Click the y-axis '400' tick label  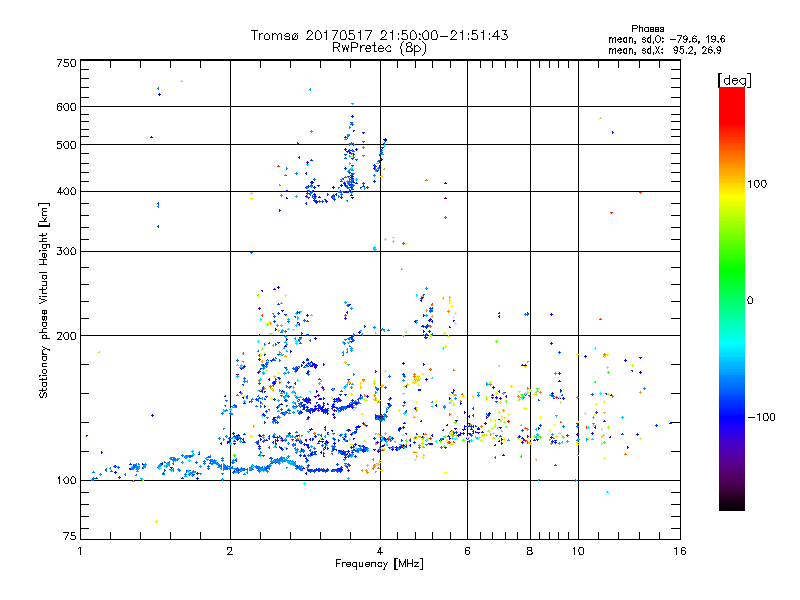pyautogui.click(x=66, y=192)
